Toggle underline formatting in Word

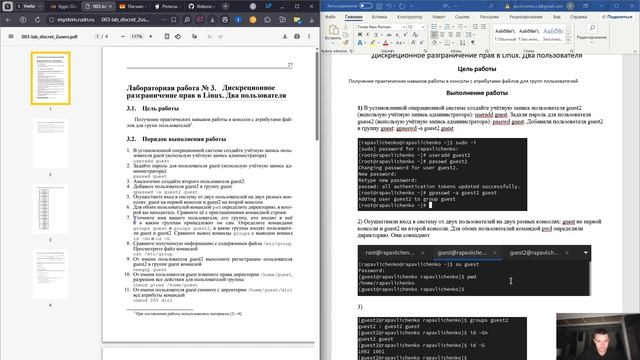pos(376,34)
